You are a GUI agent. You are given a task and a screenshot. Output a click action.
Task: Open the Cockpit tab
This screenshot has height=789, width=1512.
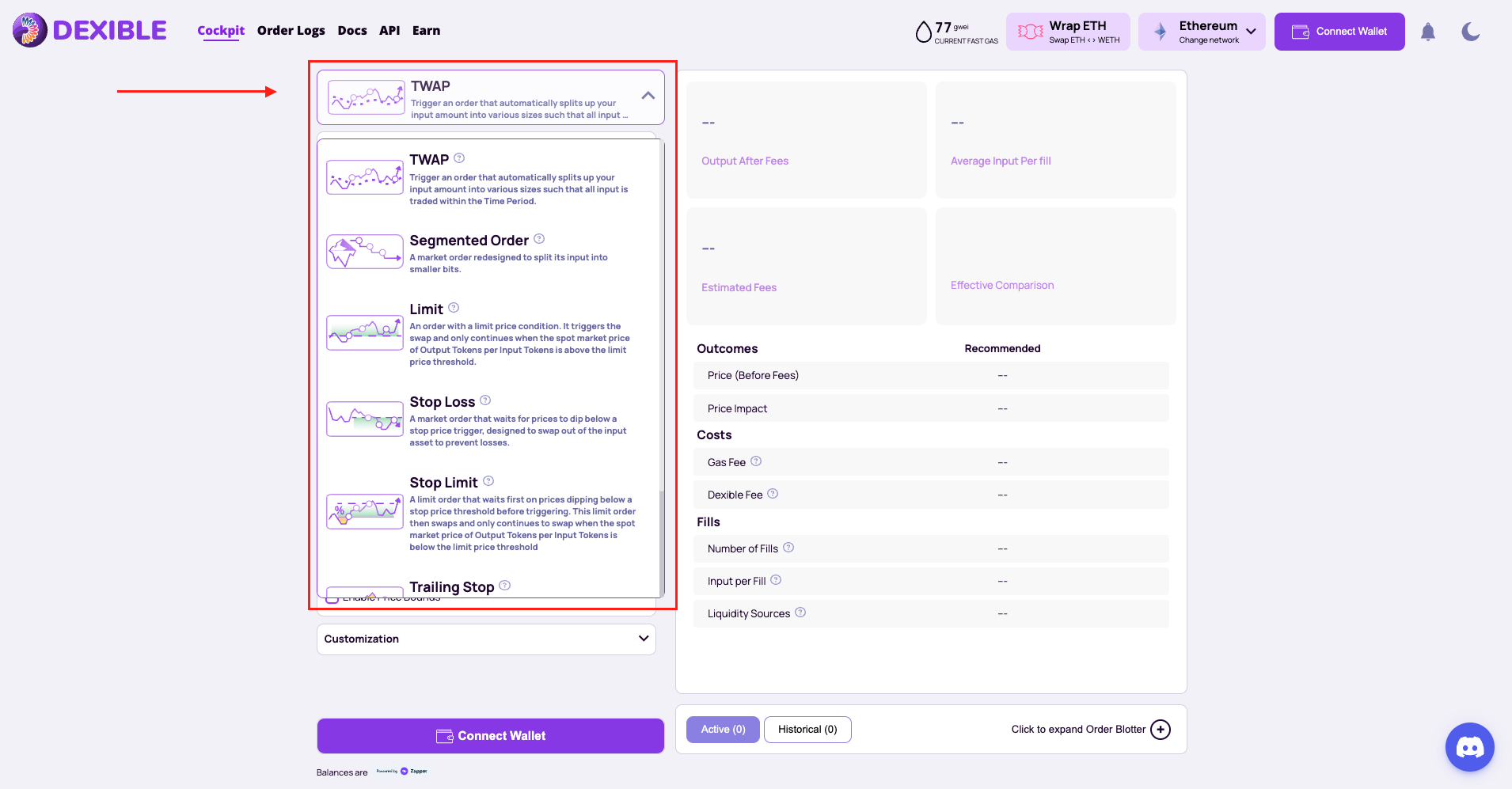click(x=221, y=31)
